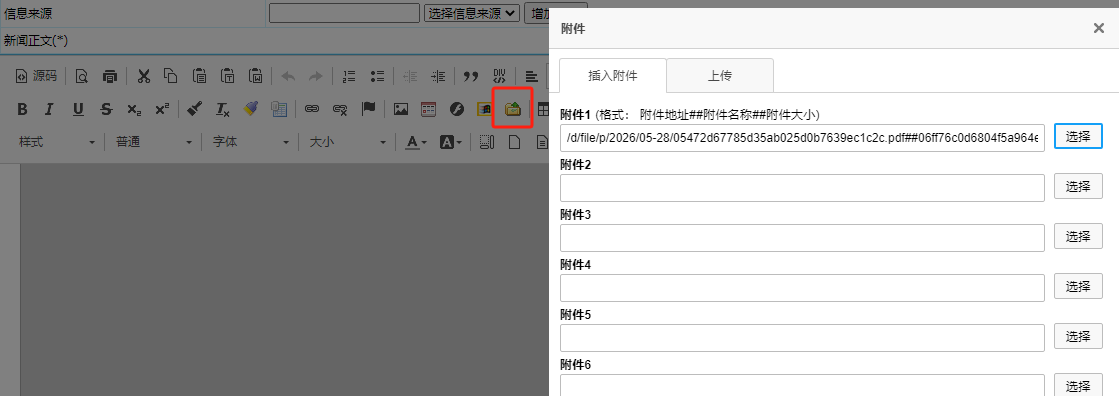
Task: Click the blank new page icon
Action: coord(514,142)
